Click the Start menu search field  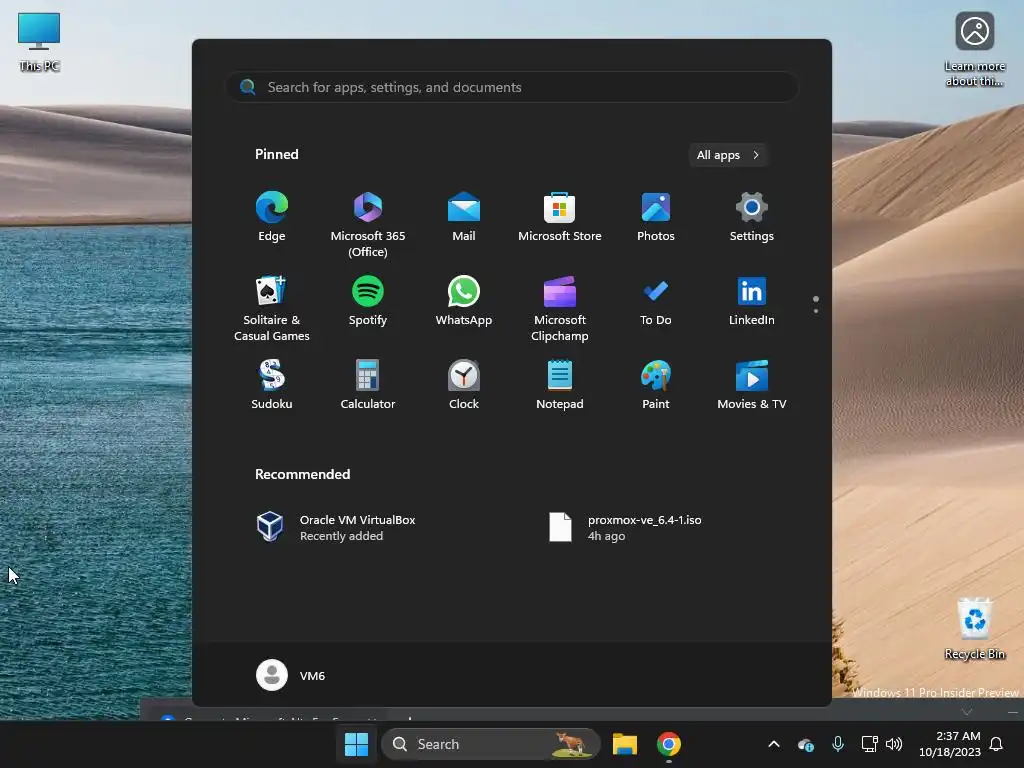[512, 87]
